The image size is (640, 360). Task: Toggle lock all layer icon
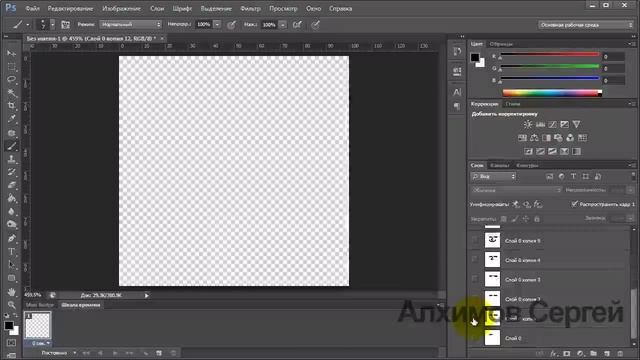pyautogui.click(x=537, y=219)
